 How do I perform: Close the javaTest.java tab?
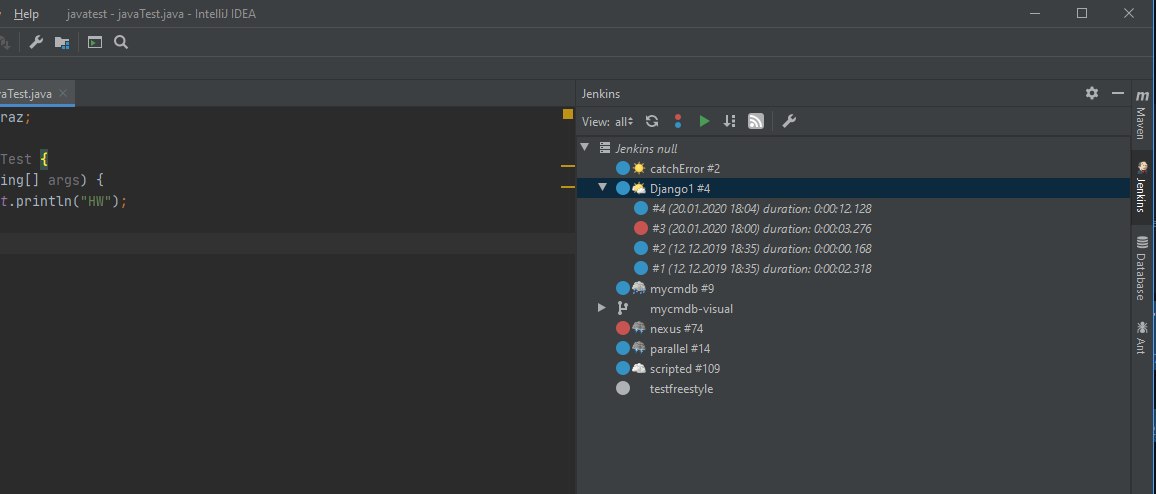tap(63, 93)
